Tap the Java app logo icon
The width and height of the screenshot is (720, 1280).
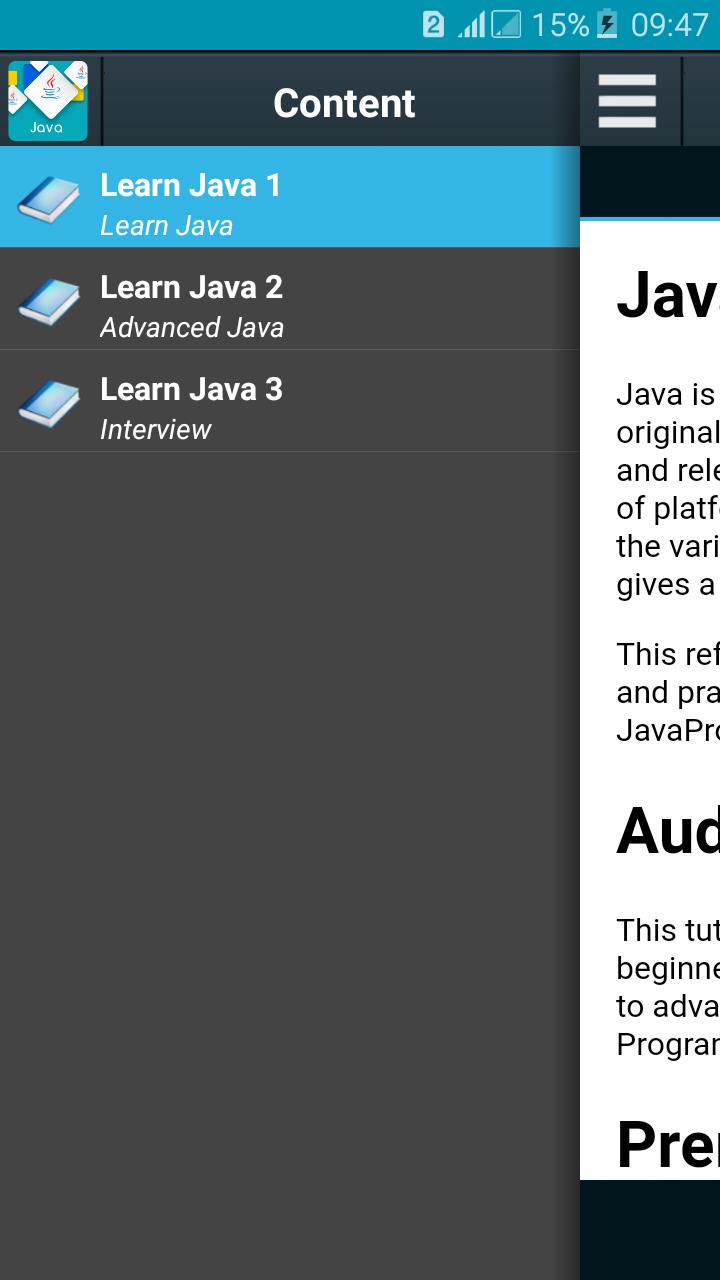pyautogui.click(x=48, y=101)
